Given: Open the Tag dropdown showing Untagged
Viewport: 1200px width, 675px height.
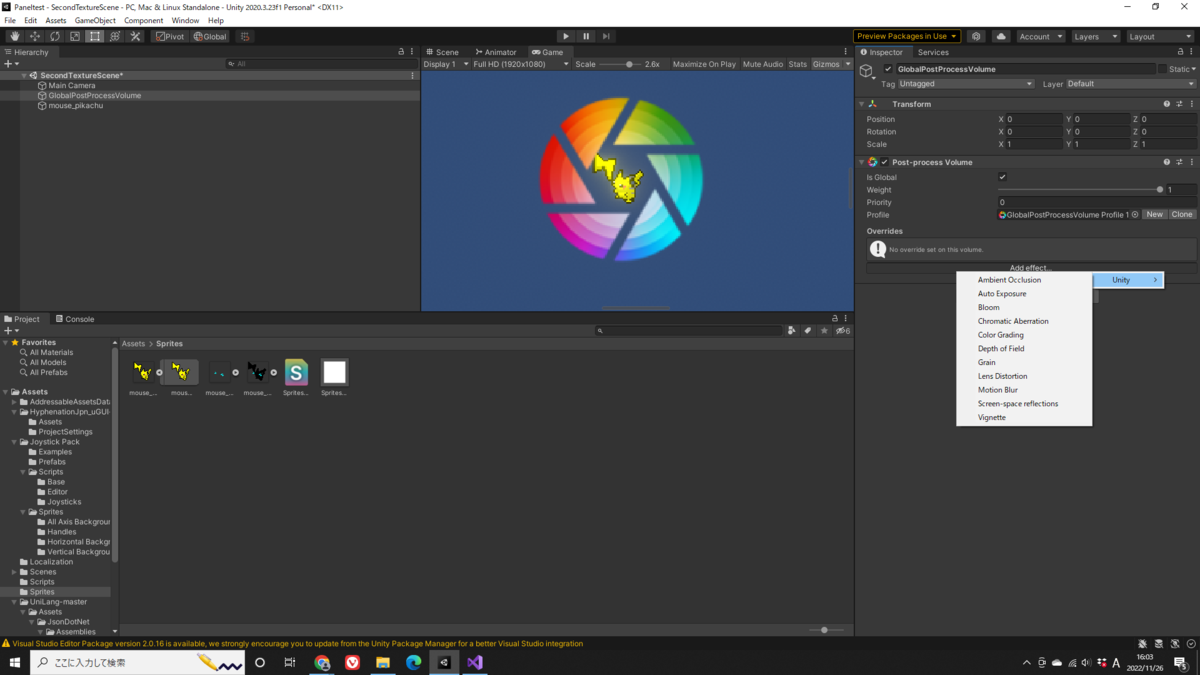Looking at the screenshot, I should (x=966, y=84).
